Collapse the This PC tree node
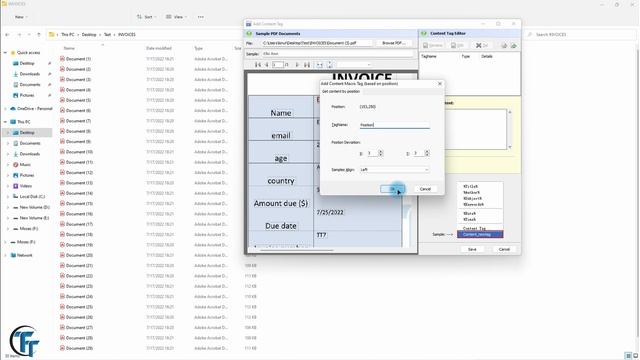The width and height of the screenshot is (640, 360). click(5, 122)
